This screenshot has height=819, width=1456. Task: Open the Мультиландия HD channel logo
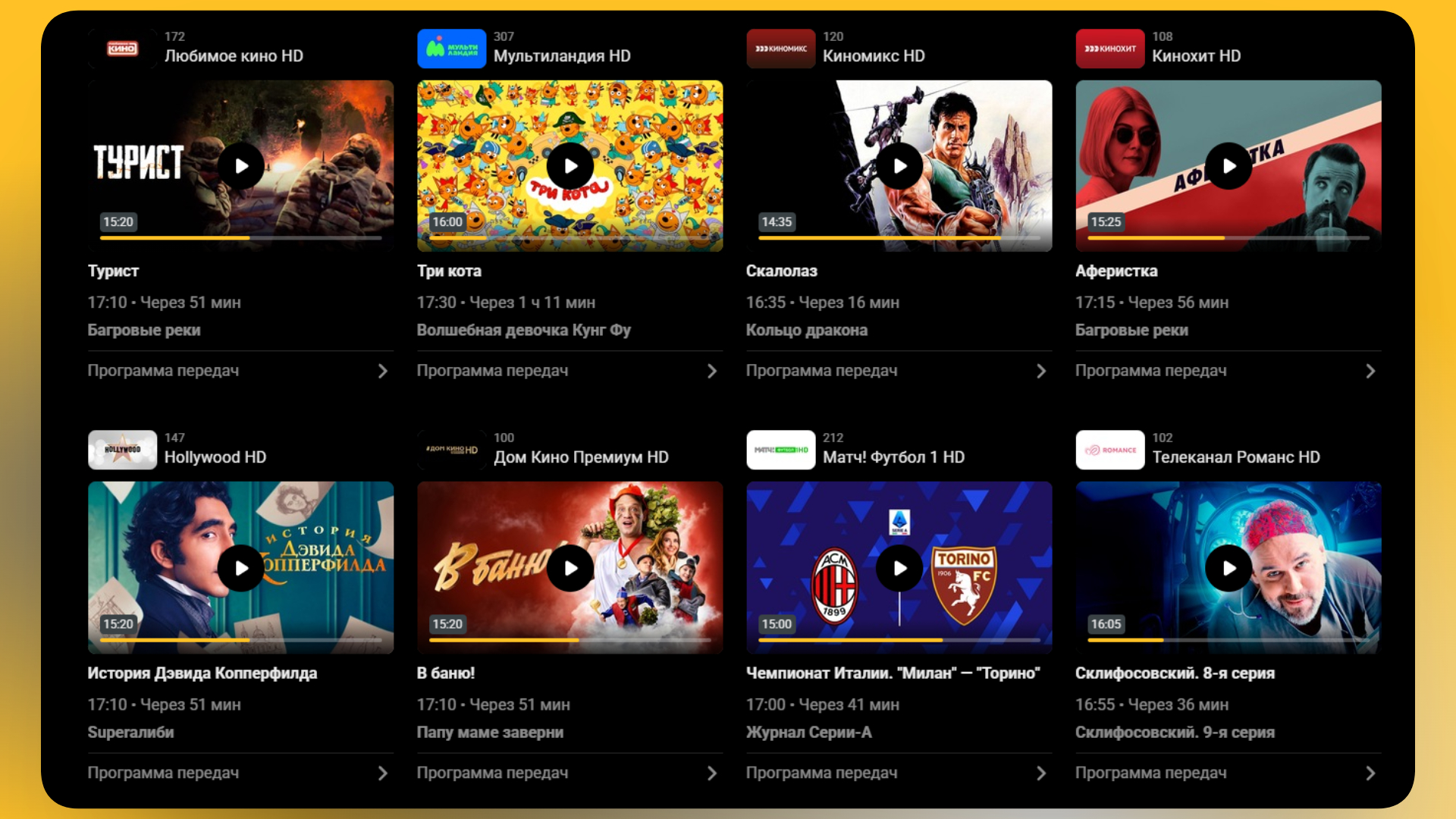click(x=451, y=49)
